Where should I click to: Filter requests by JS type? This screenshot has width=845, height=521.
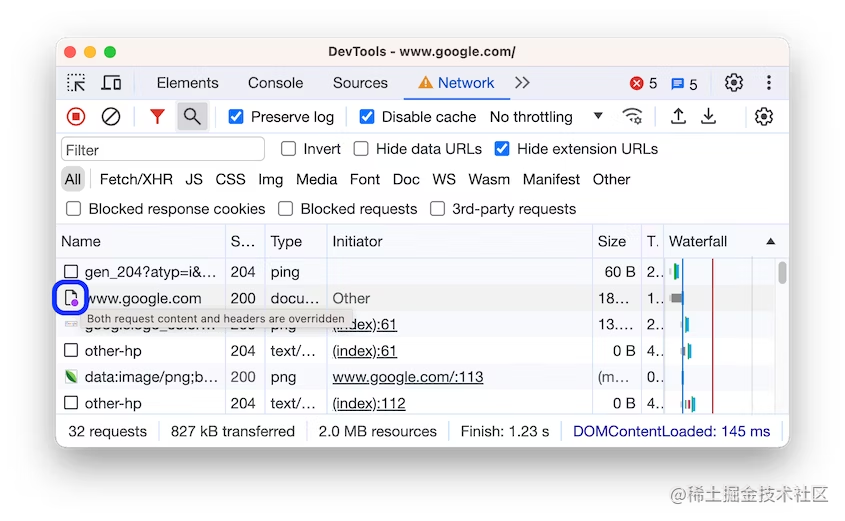coord(194,179)
